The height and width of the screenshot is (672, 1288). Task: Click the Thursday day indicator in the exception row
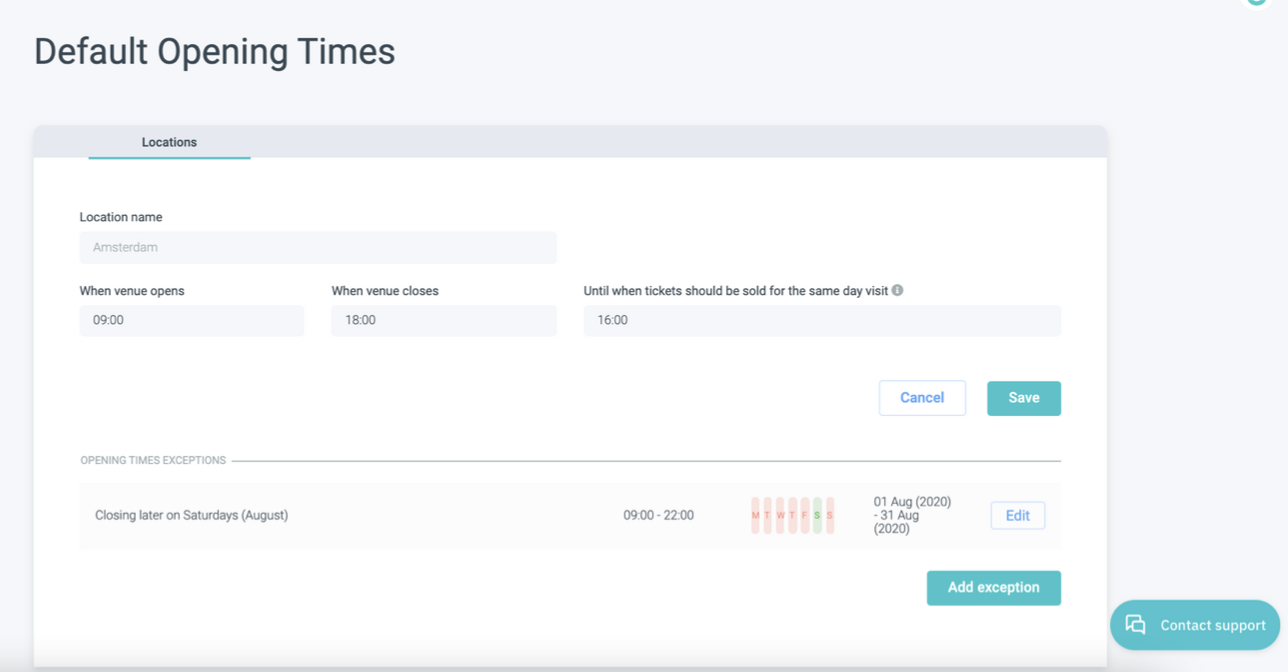(792, 516)
